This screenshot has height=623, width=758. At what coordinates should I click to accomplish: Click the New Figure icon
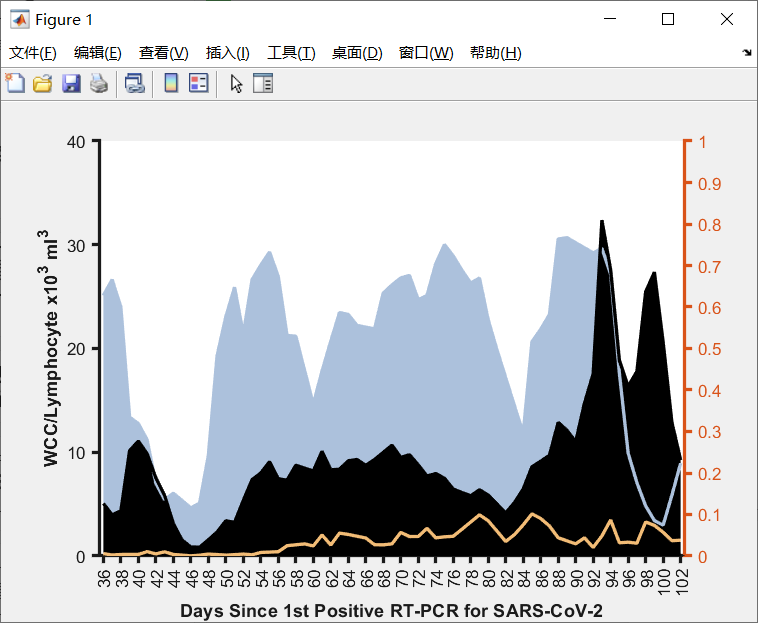click(x=15, y=84)
